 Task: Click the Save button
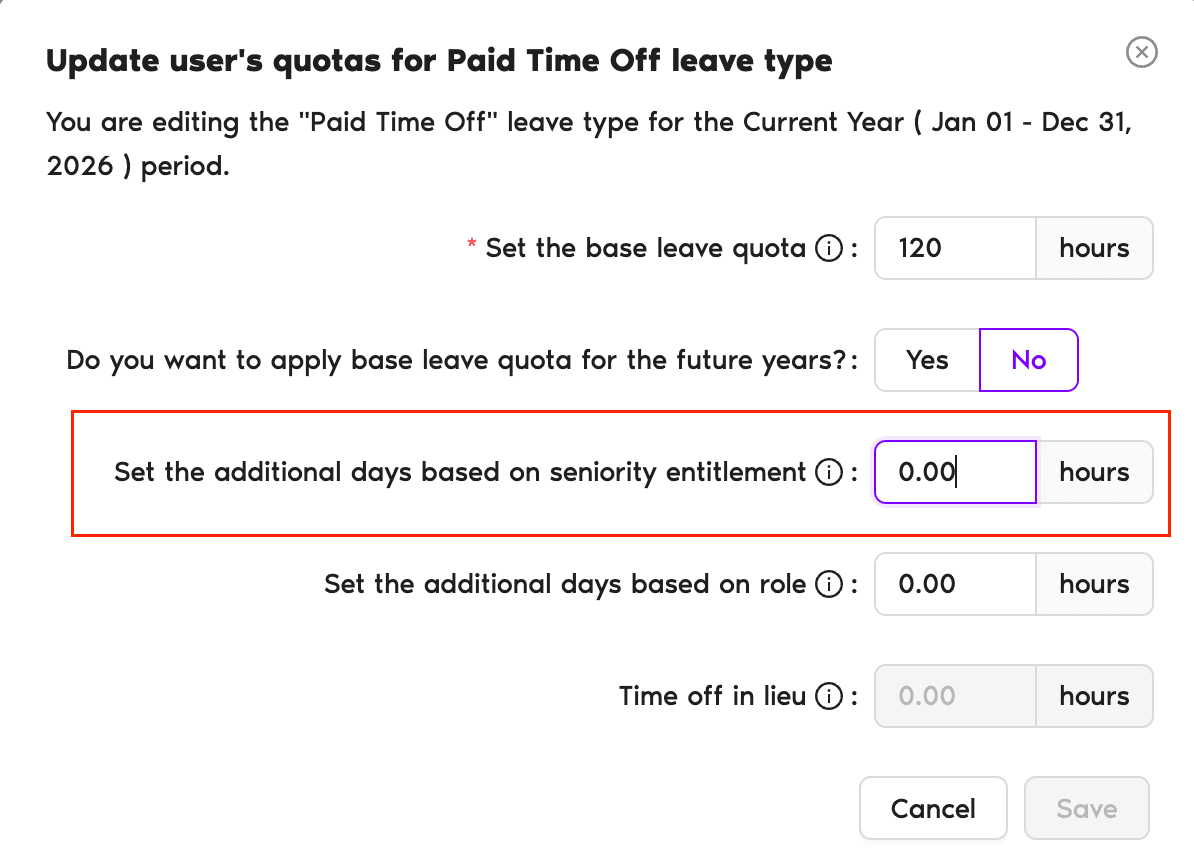[x=1086, y=808]
